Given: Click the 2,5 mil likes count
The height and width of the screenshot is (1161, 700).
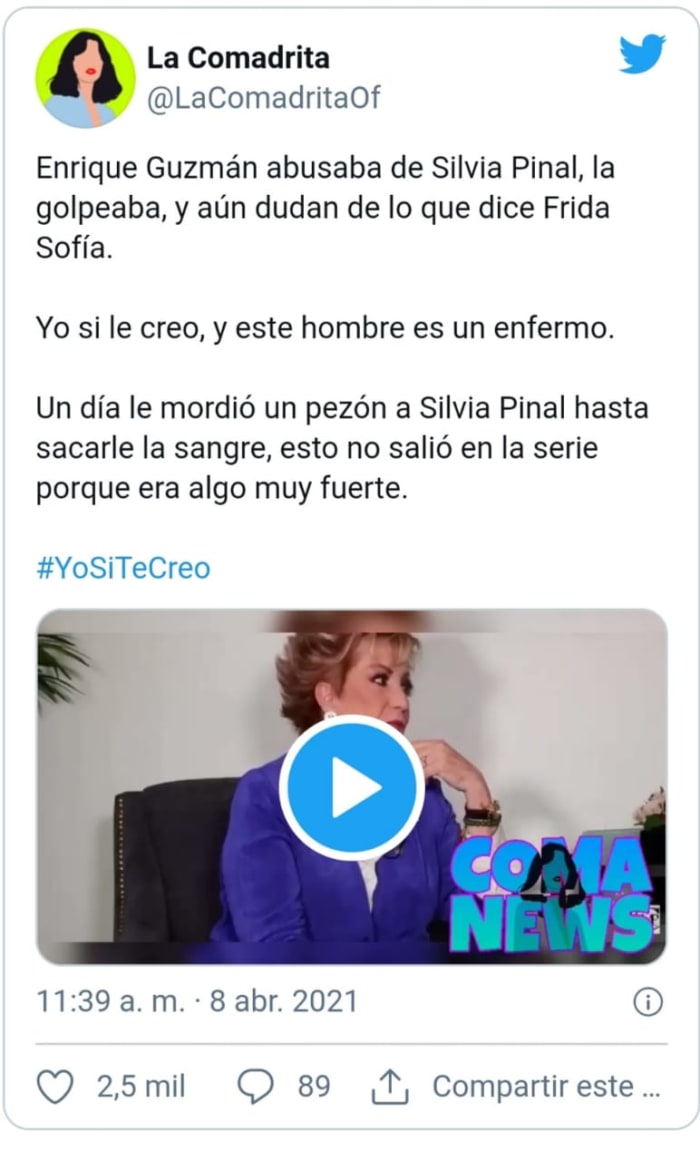Looking at the screenshot, I should click(141, 1087).
